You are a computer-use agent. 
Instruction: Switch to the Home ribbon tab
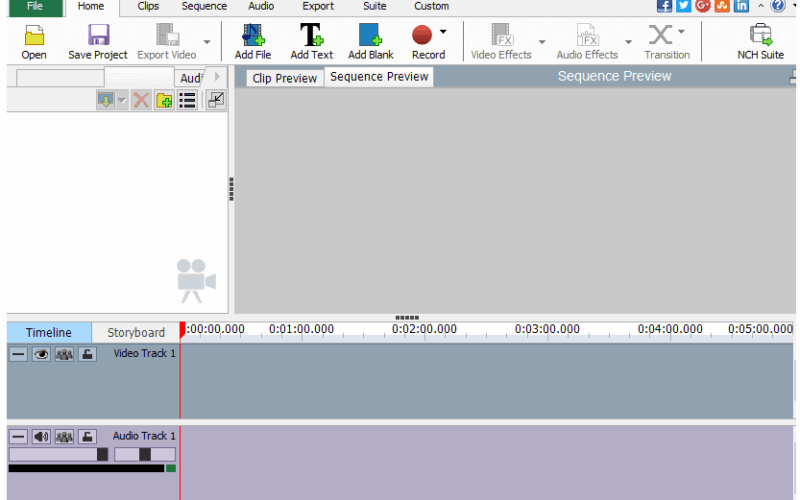91,6
